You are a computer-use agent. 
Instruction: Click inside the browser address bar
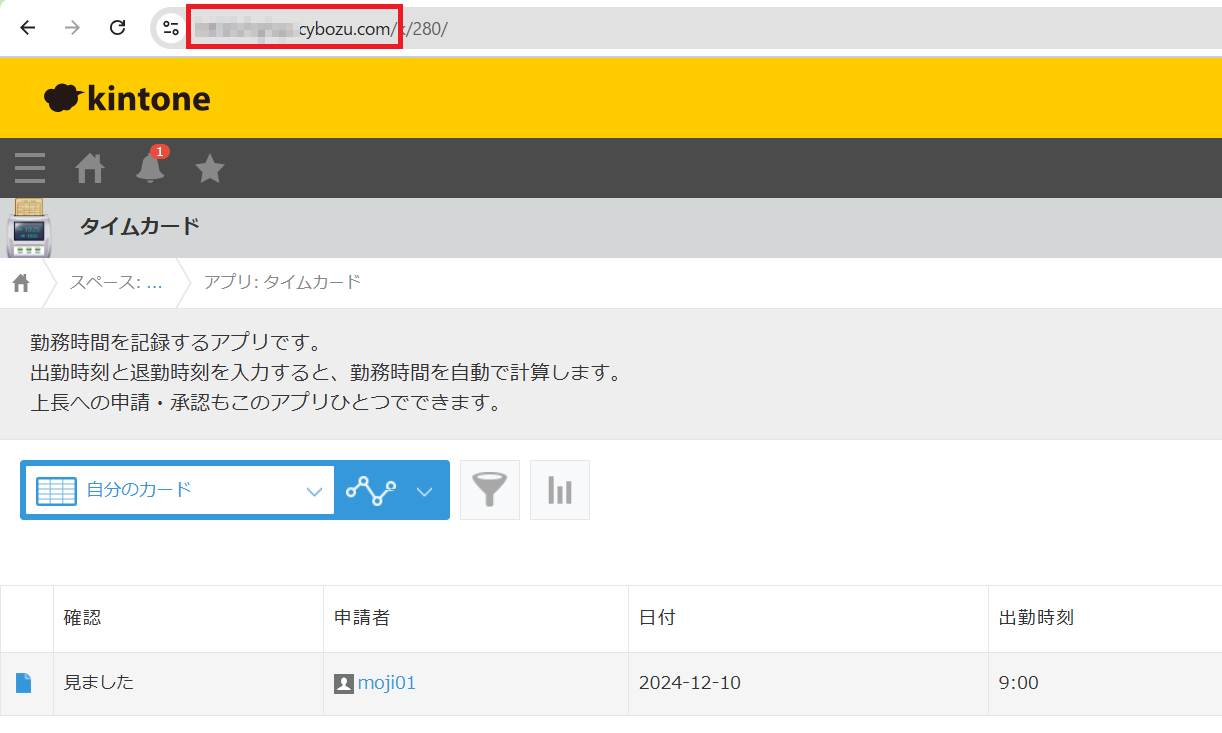coord(400,27)
